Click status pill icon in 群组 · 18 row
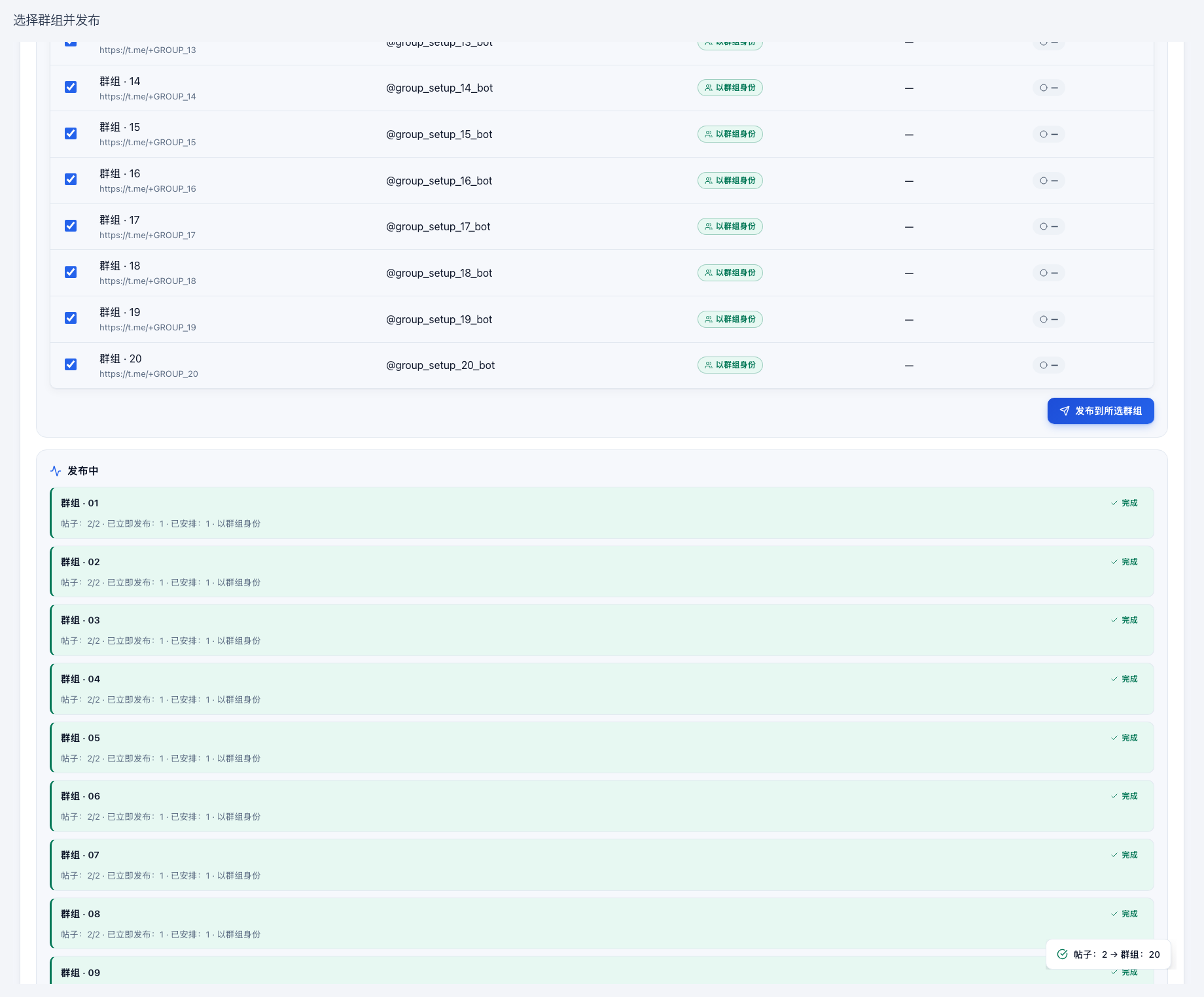 click(x=1044, y=273)
